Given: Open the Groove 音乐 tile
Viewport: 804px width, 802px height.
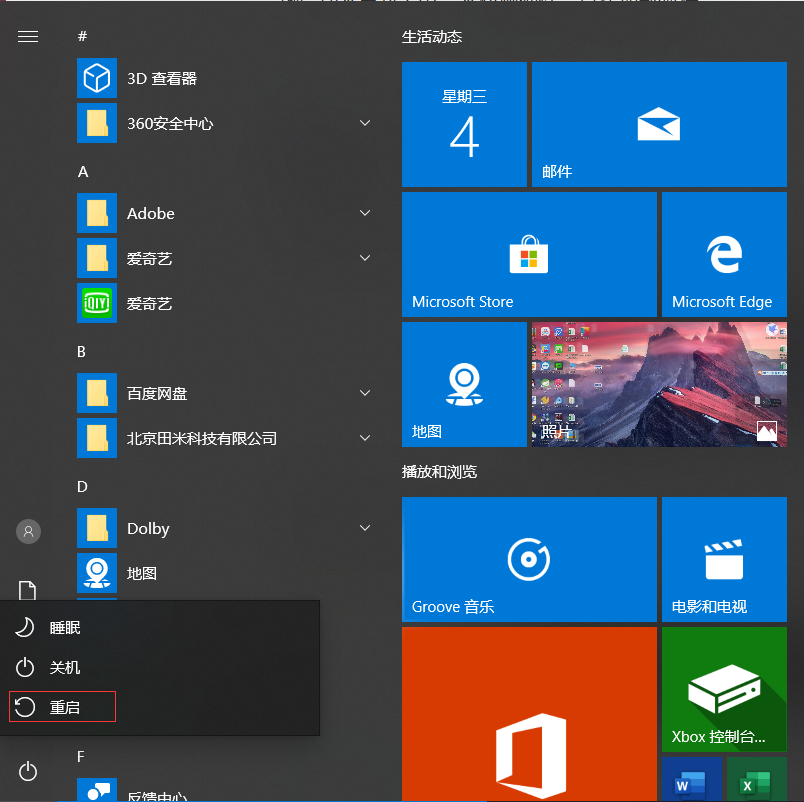Looking at the screenshot, I should pyautogui.click(x=529, y=559).
